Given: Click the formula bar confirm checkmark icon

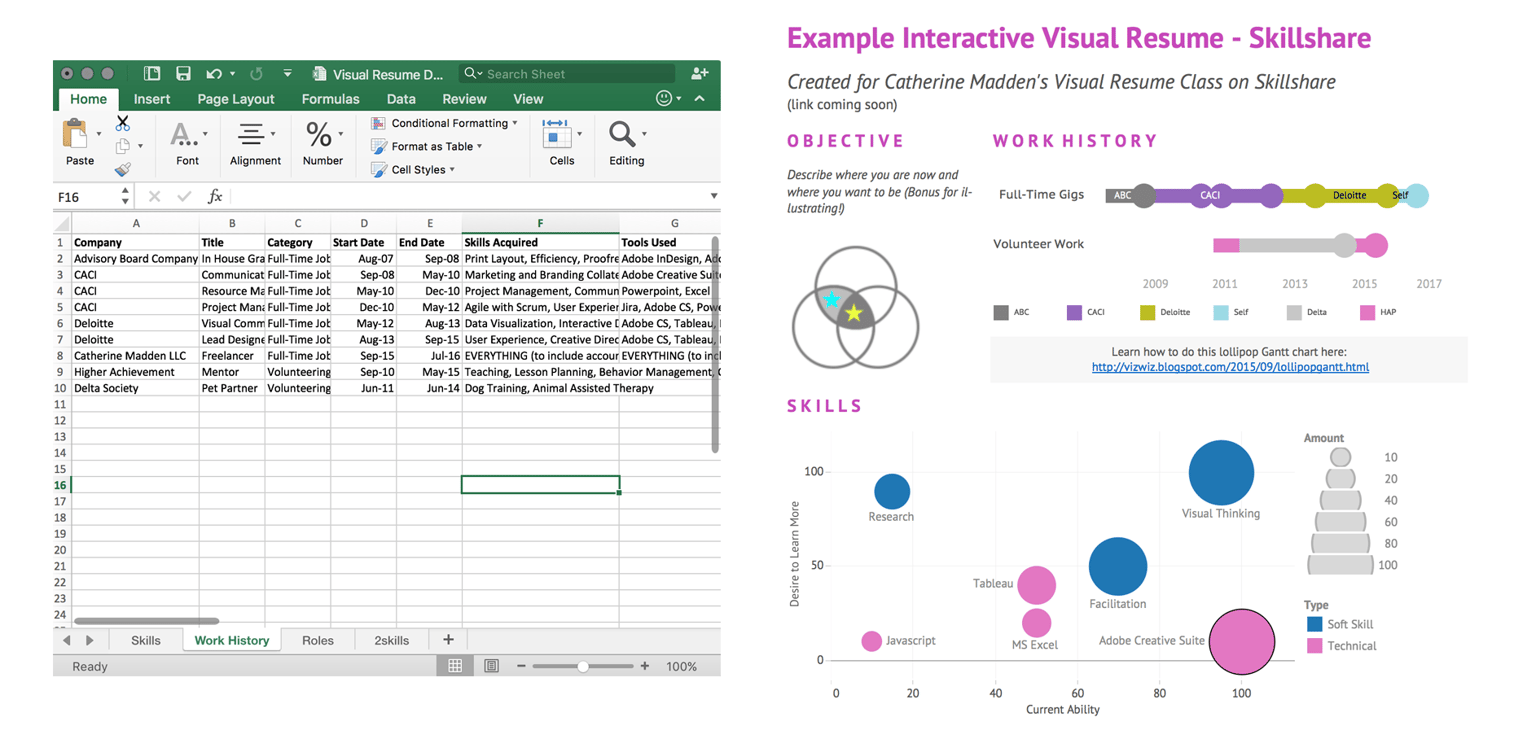Looking at the screenshot, I should pyautogui.click(x=183, y=196).
